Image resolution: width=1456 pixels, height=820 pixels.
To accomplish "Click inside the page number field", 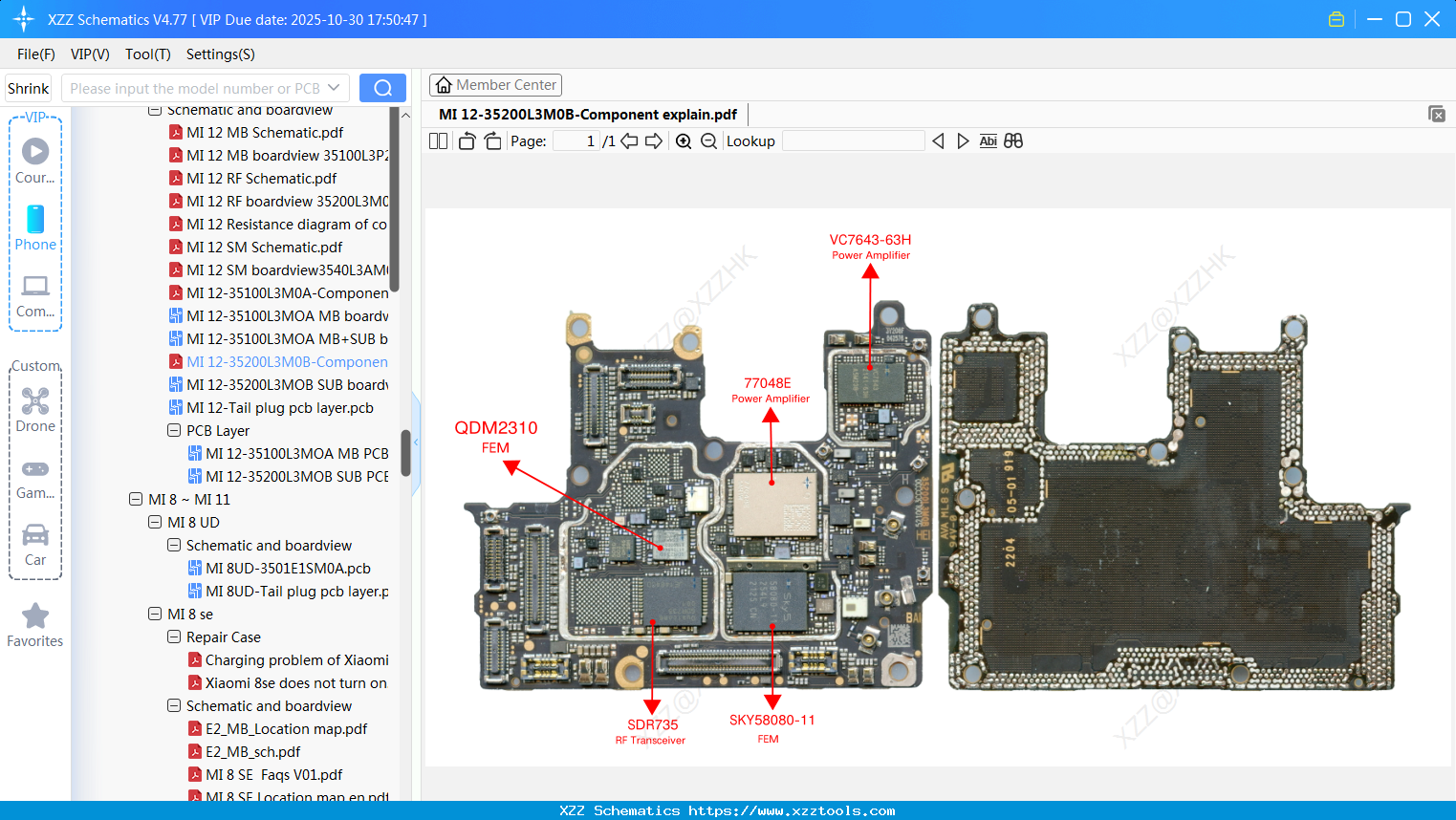I will (x=574, y=140).
